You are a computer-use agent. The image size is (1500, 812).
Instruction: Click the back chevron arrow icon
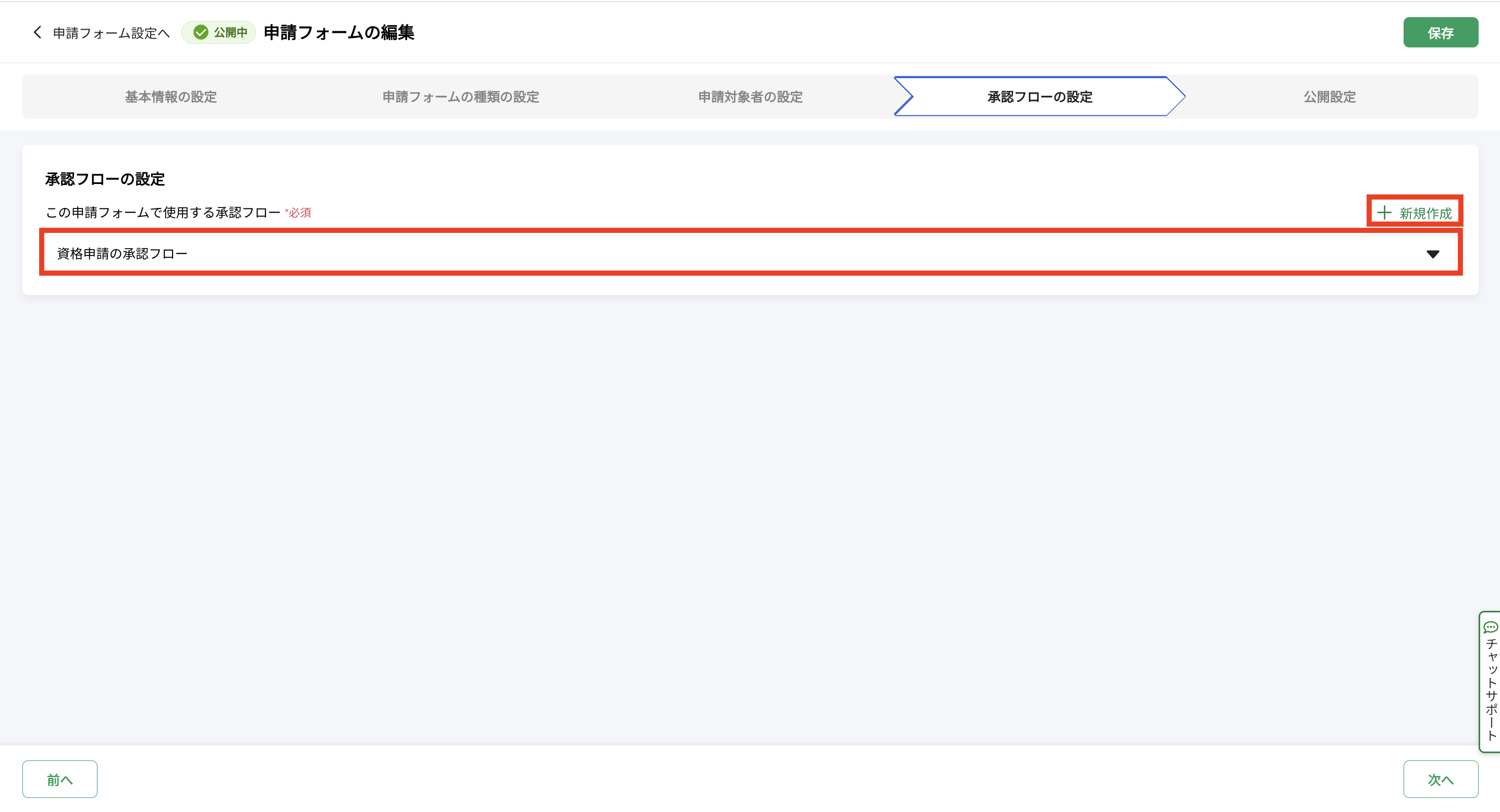tap(38, 33)
